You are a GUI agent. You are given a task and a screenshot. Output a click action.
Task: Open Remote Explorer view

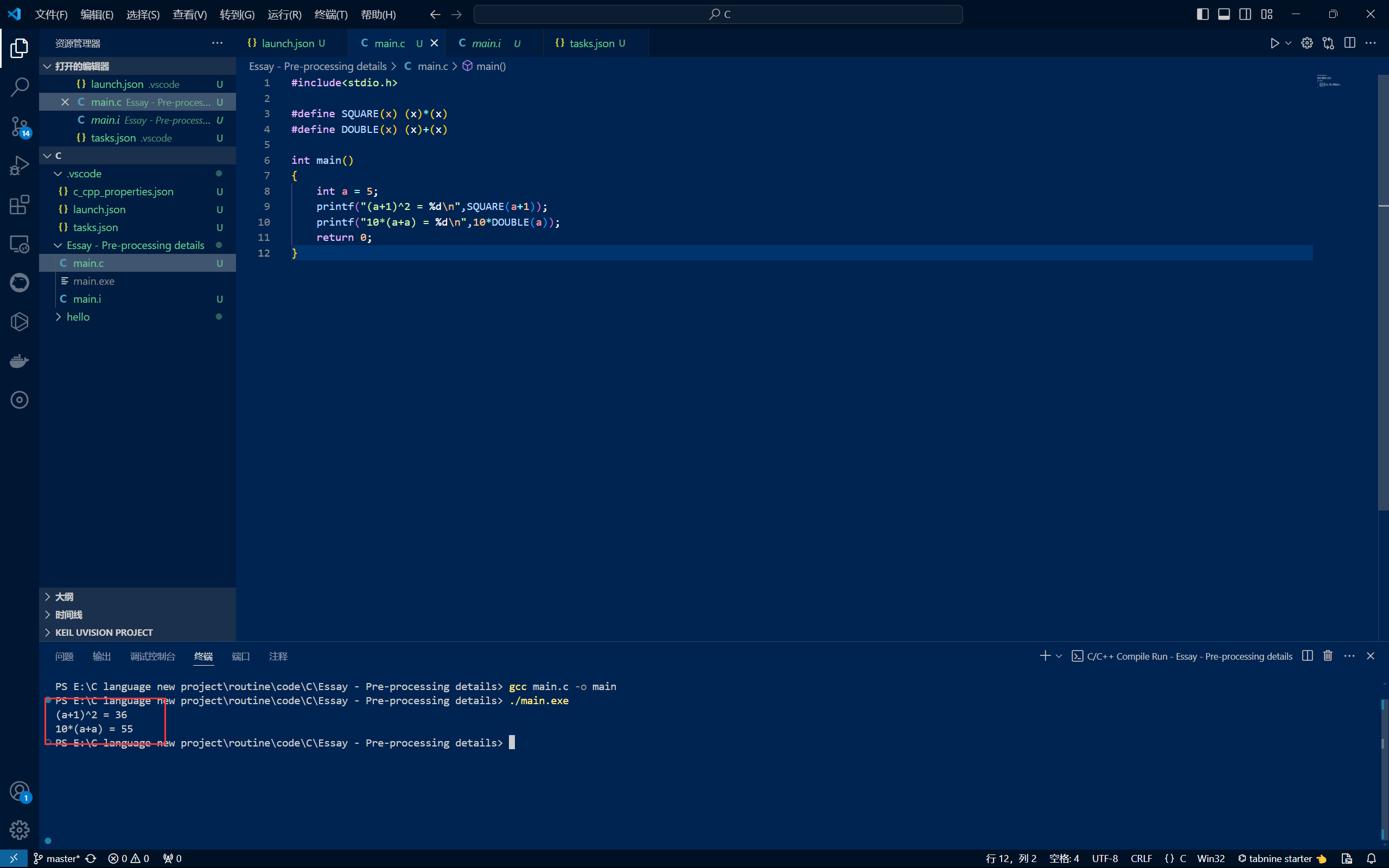coord(20,244)
